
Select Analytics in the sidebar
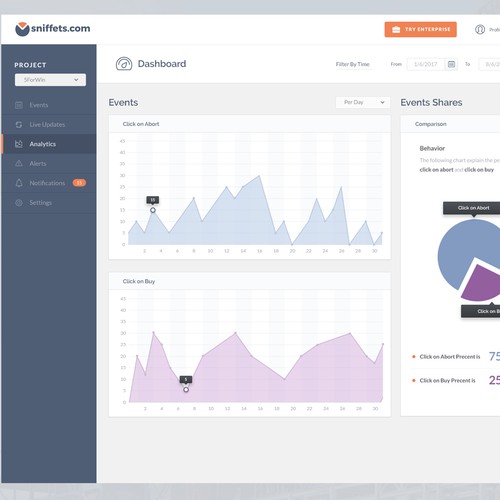click(49, 144)
